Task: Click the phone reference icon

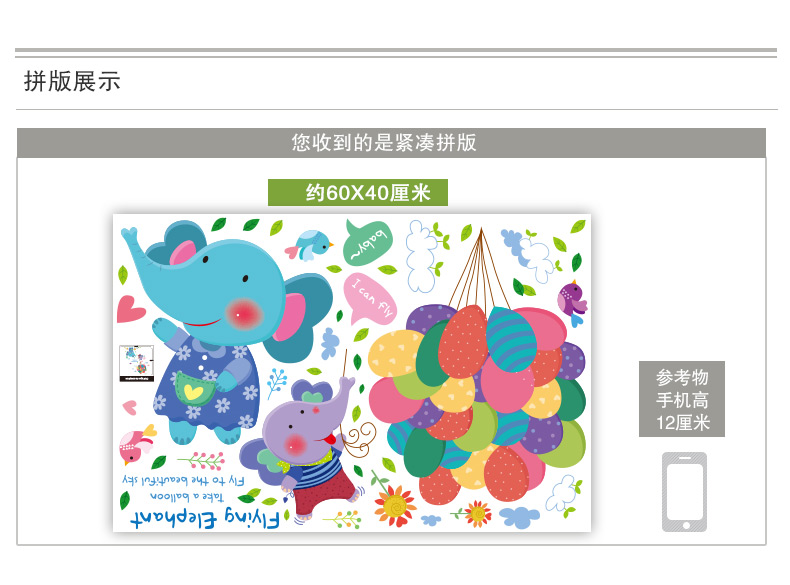Action: click(x=684, y=492)
